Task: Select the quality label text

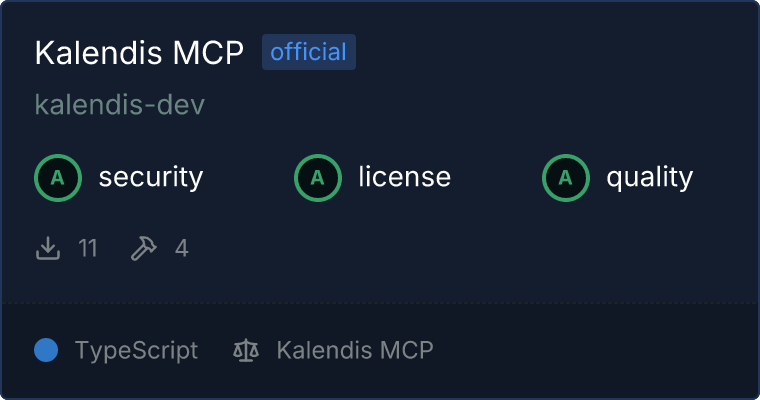Action: coord(650,177)
